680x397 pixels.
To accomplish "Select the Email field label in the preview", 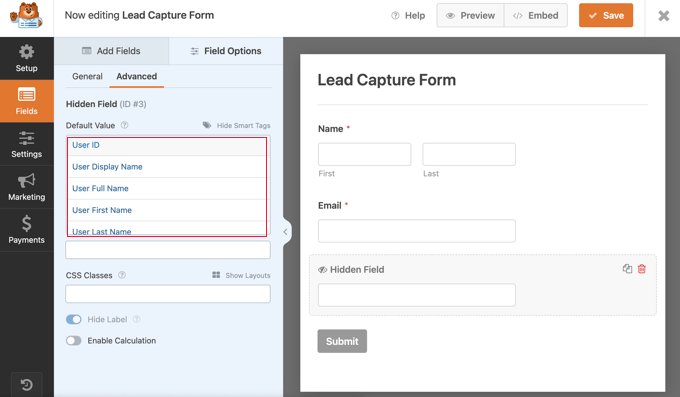I will (330, 206).
